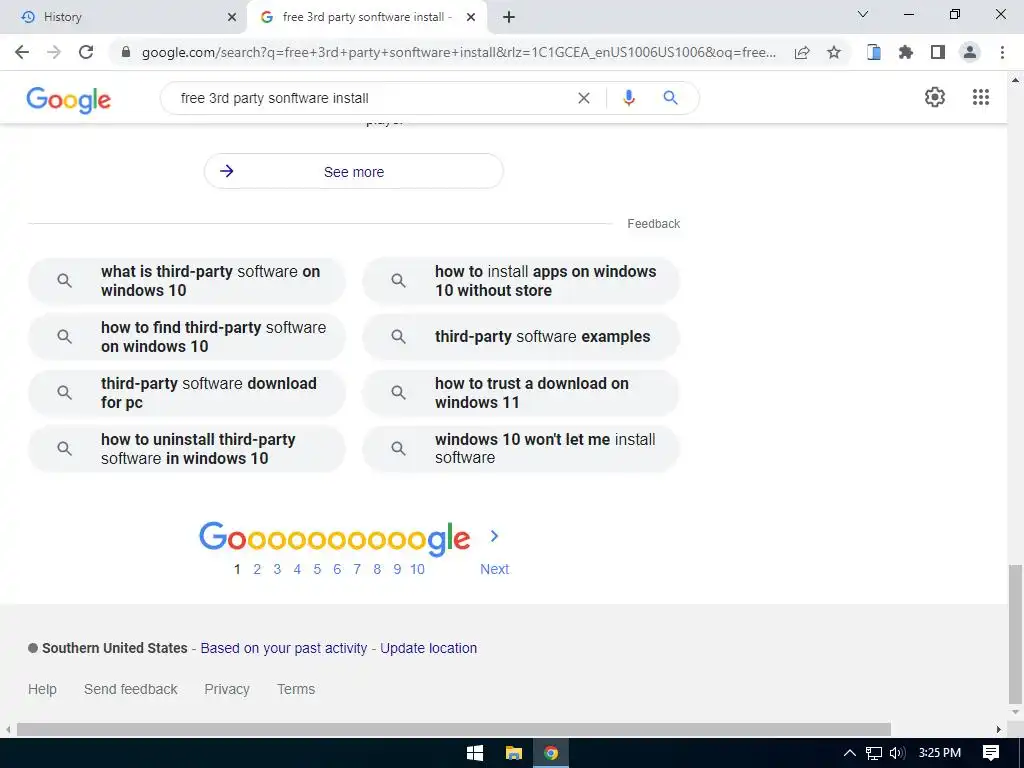Image resolution: width=1024 pixels, height=768 pixels.
Task: Search windows 10 won't let me install
Action: click(x=521, y=449)
